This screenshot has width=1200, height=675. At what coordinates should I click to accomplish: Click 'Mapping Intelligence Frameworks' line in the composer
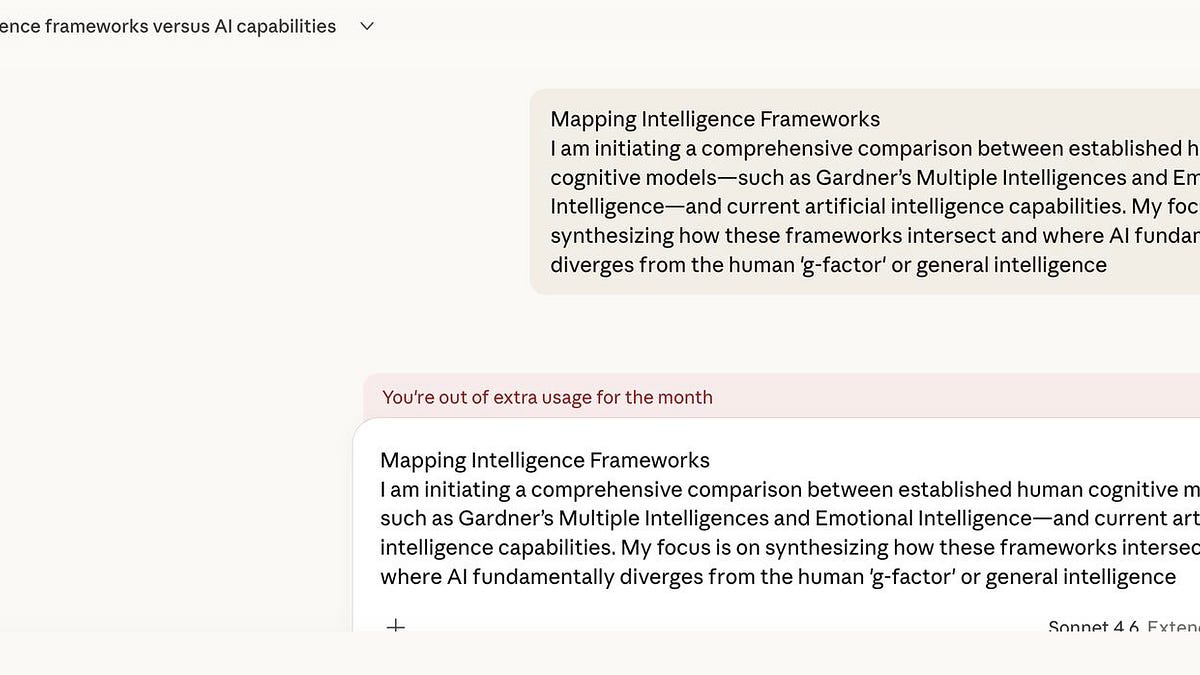point(545,460)
